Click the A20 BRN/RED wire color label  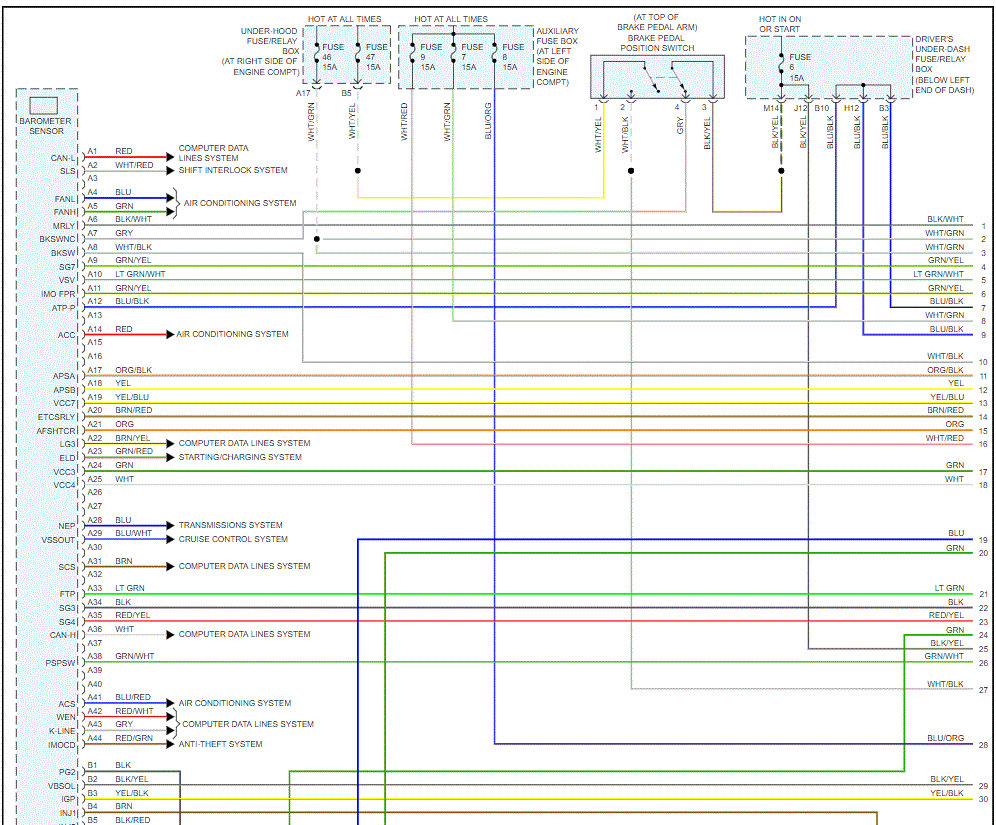133,410
